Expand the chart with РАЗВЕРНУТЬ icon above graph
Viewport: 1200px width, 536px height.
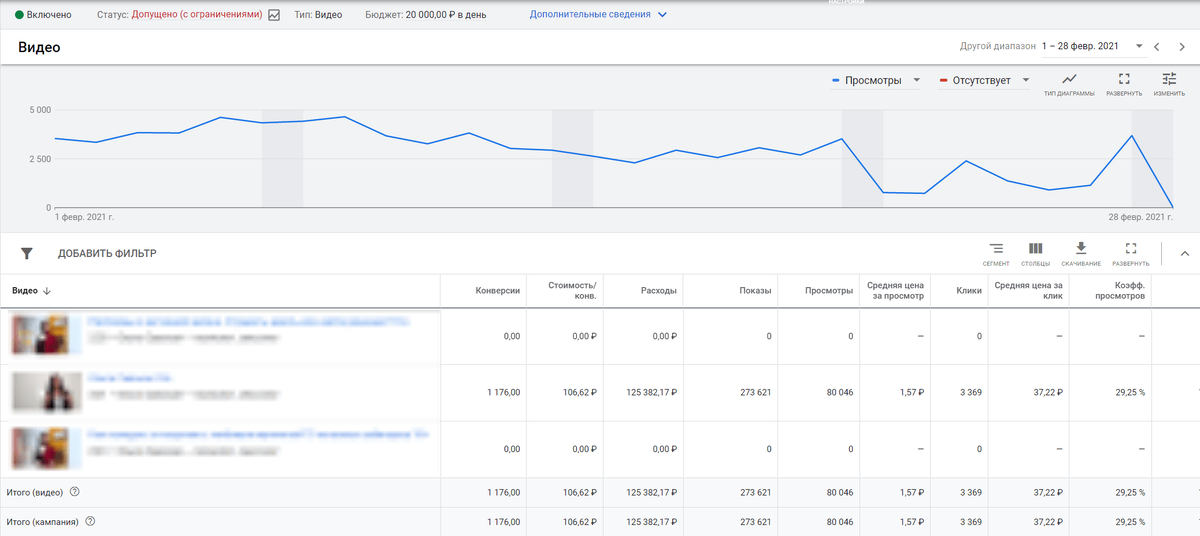pyautogui.click(x=1124, y=79)
